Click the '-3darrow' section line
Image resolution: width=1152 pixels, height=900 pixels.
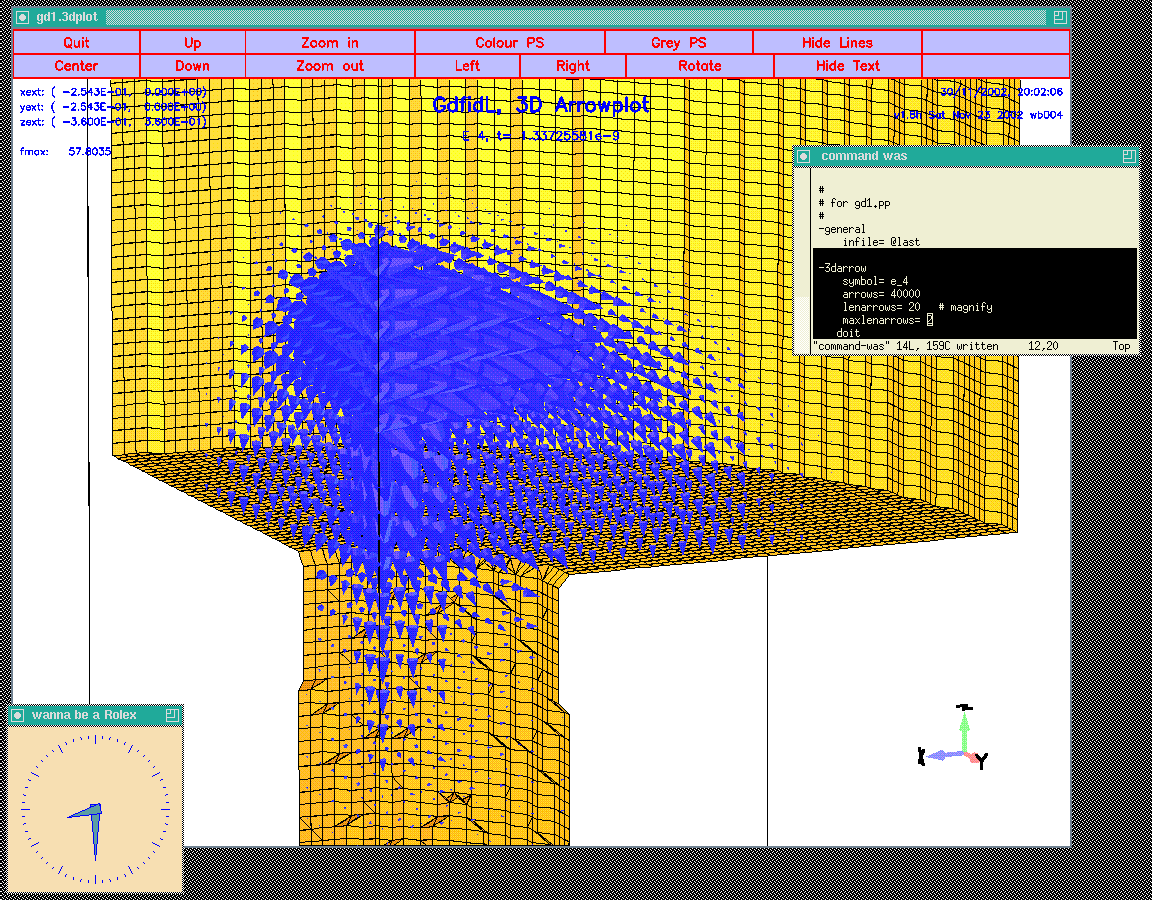click(842, 268)
